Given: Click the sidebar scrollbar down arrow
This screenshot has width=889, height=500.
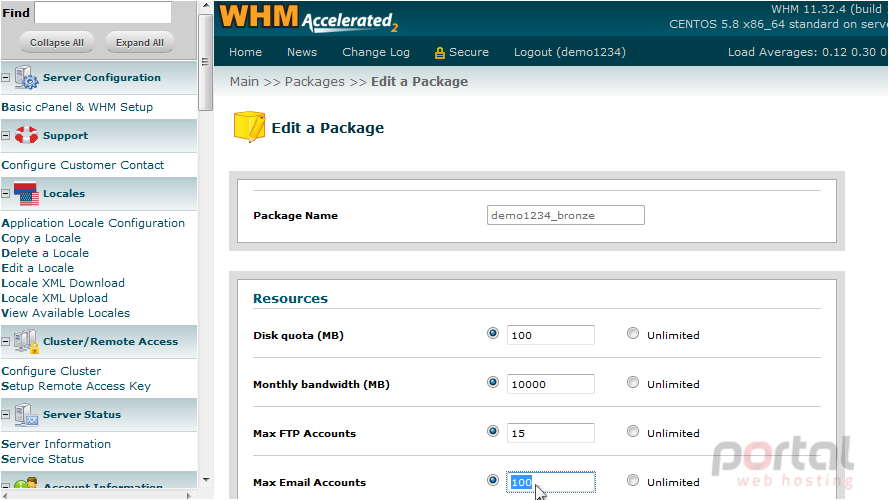Looking at the screenshot, I should (206, 480).
